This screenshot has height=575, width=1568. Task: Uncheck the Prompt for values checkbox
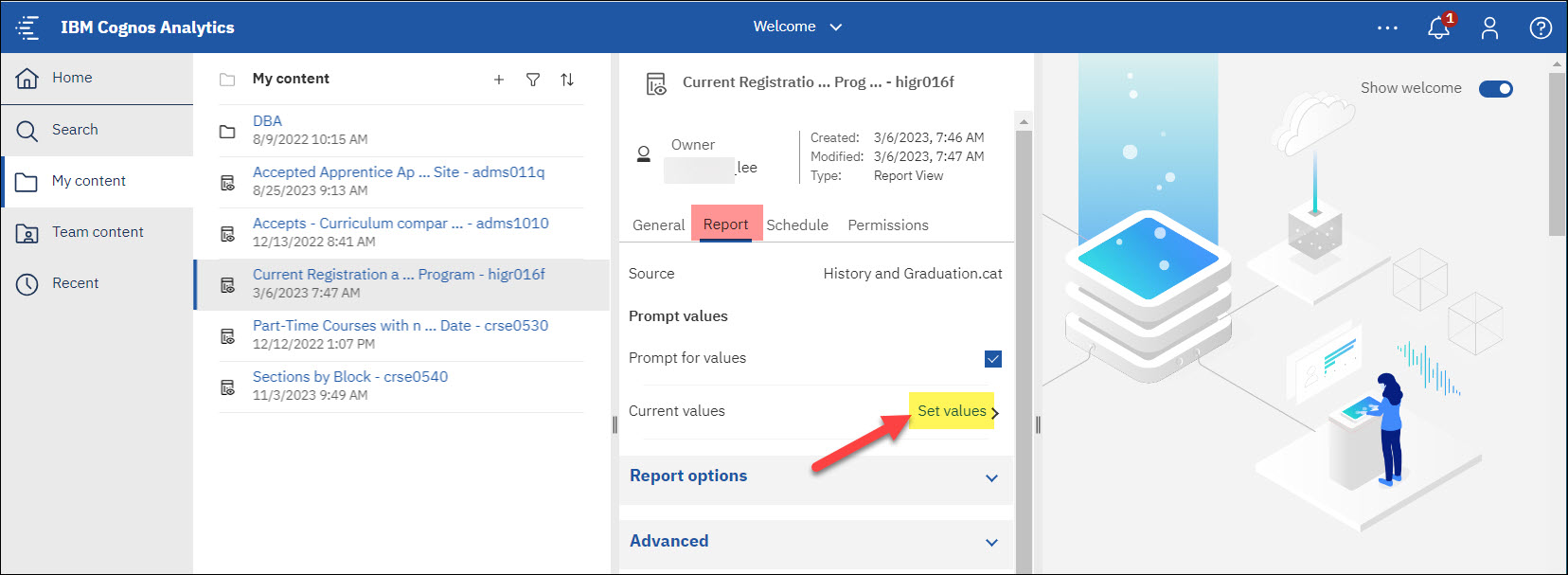click(x=993, y=358)
